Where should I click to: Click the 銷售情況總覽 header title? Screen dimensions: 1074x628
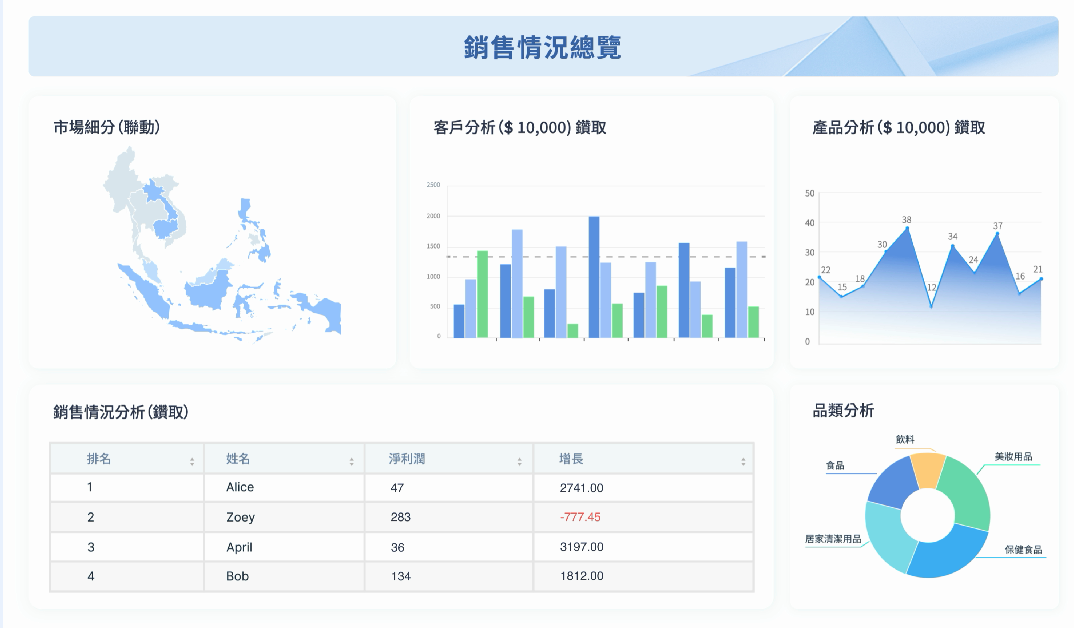click(542, 47)
